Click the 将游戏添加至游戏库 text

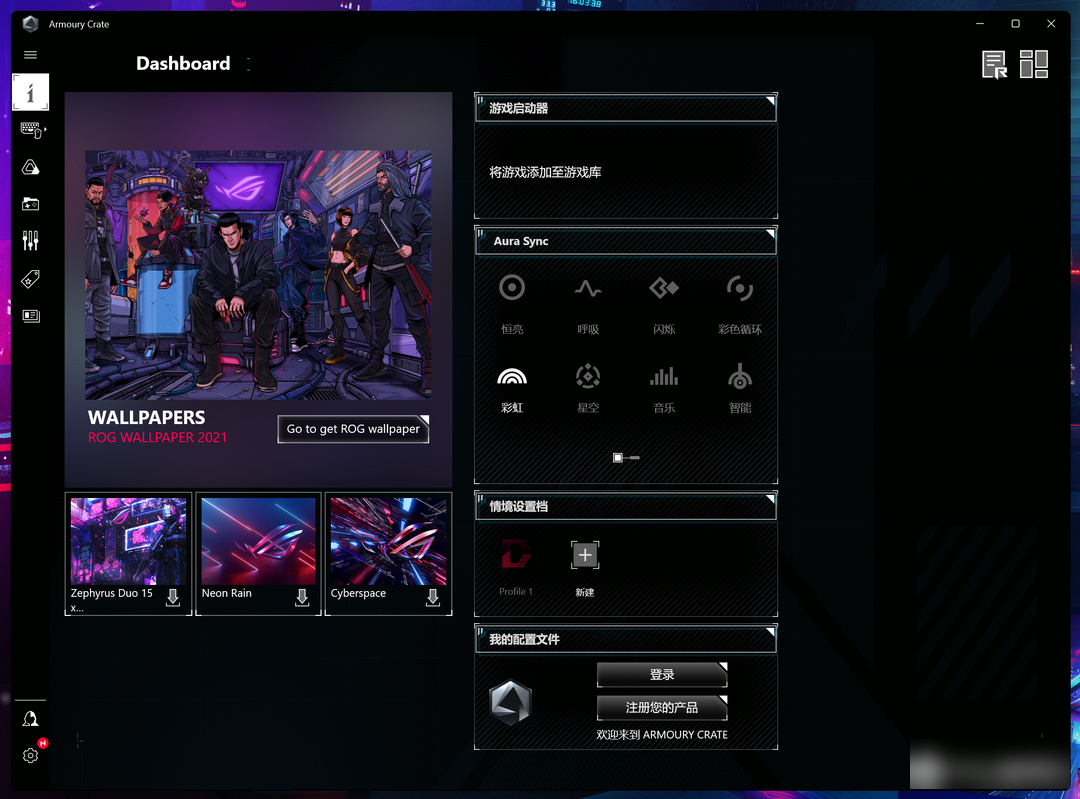click(x=545, y=172)
